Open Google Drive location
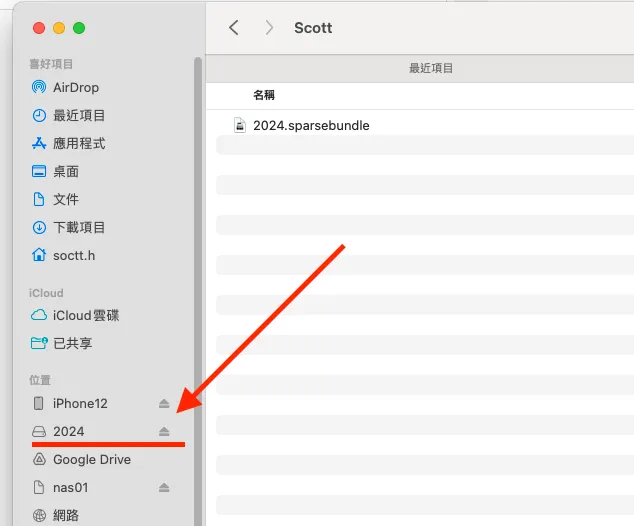This screenshot has height=526, width=634. 92,460
